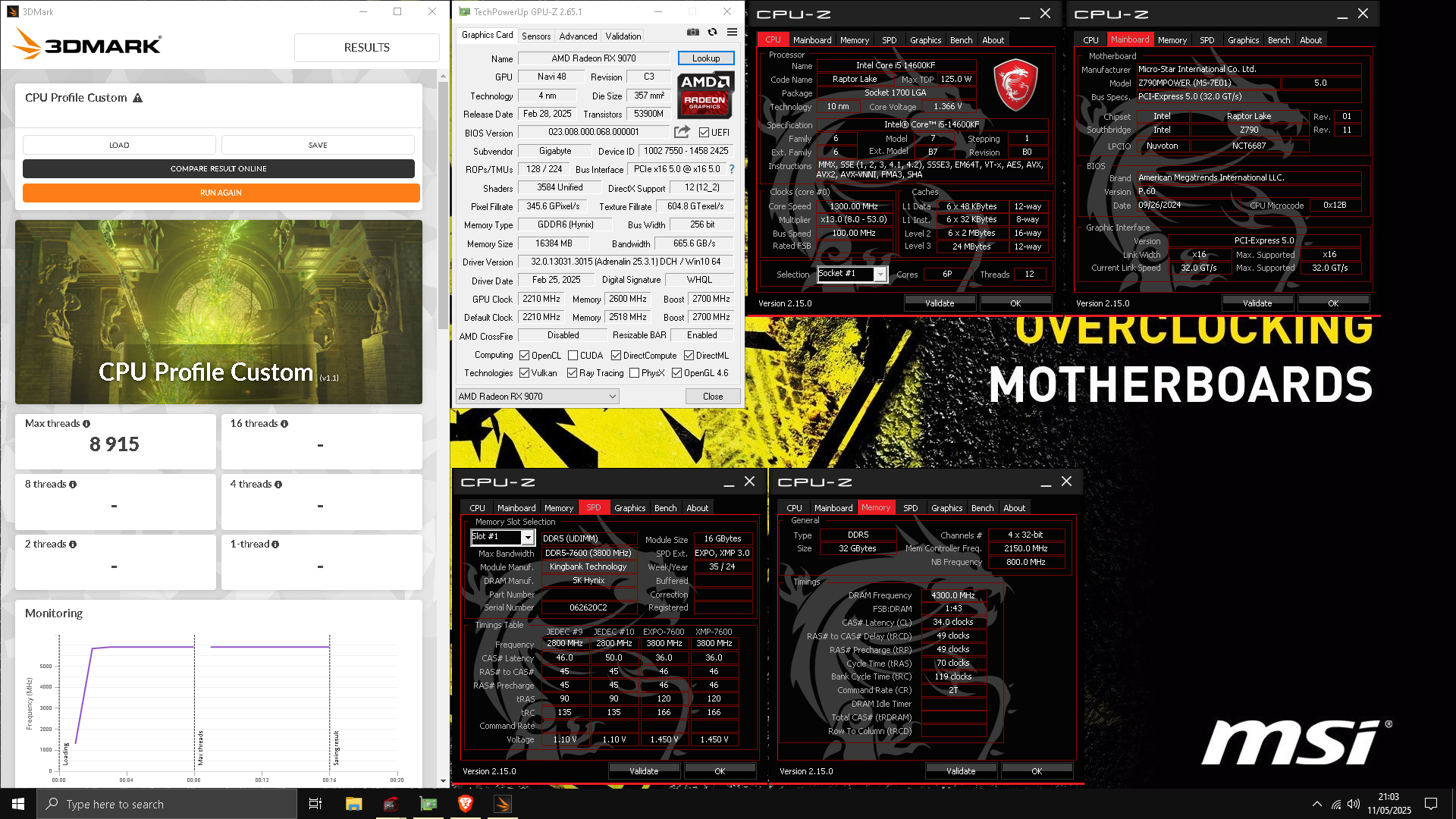
Task: Click the Brave browser taskbar icon
Action: click(466, 804)
